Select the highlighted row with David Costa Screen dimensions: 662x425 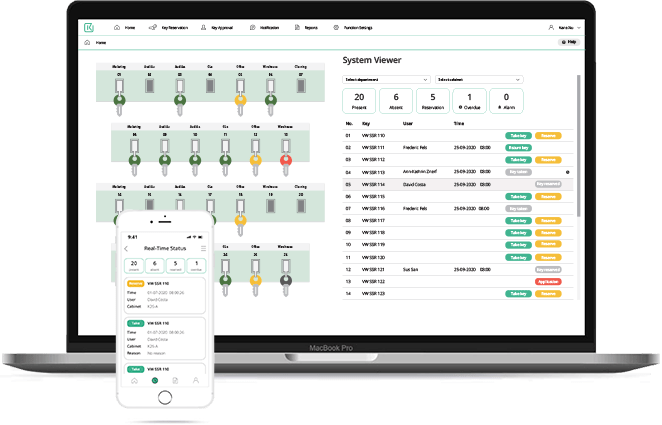click(x=458, y=184)
